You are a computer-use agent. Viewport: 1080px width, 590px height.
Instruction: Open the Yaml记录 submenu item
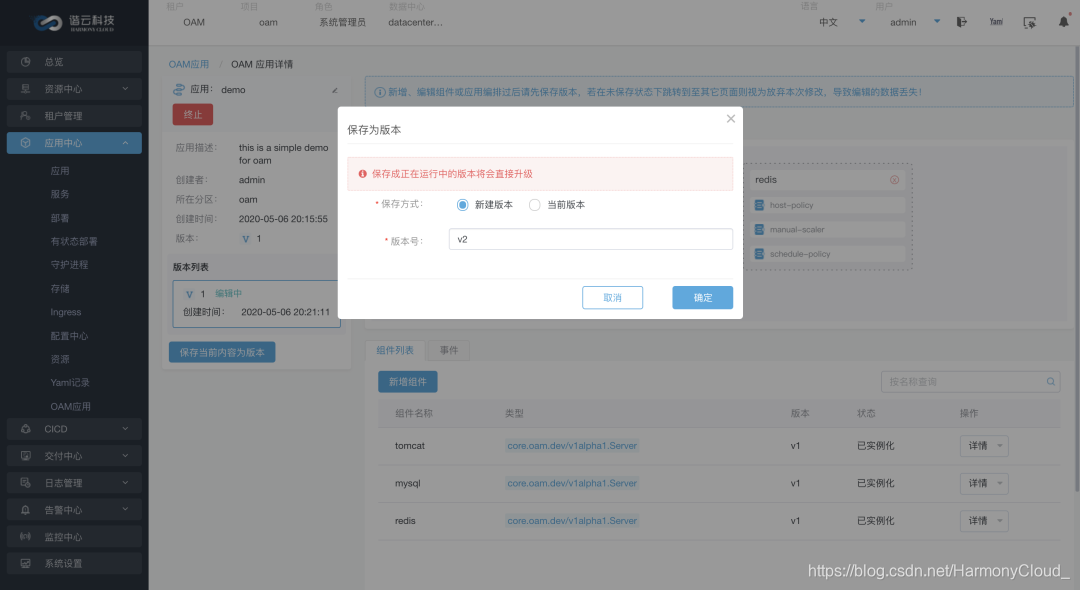(x=70, y=383)
